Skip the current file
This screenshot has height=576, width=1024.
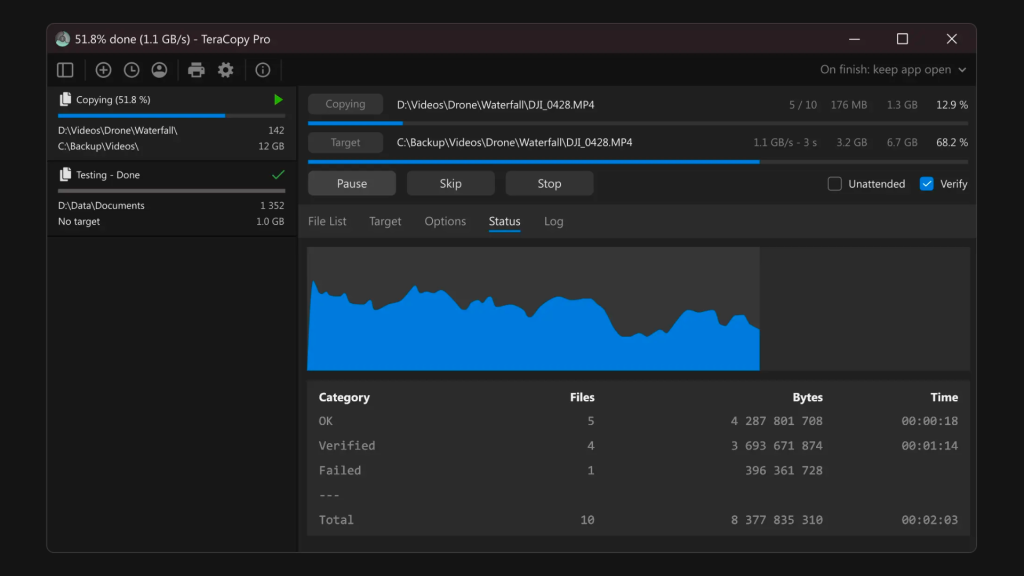[451, 184]
